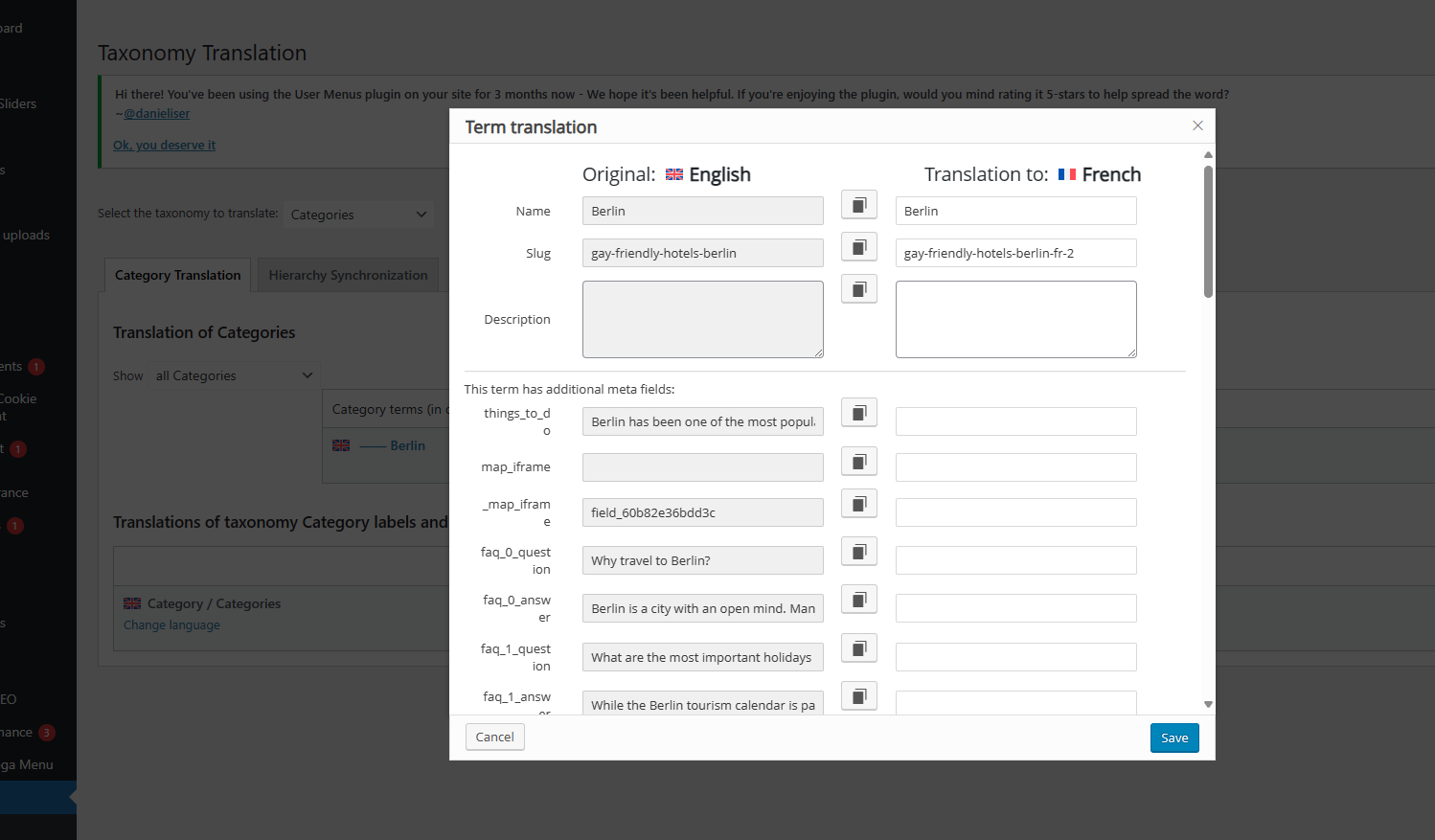Click the 'Category / Categories' label
This screenshot has height=840, width=1435.
click(214, 603)
